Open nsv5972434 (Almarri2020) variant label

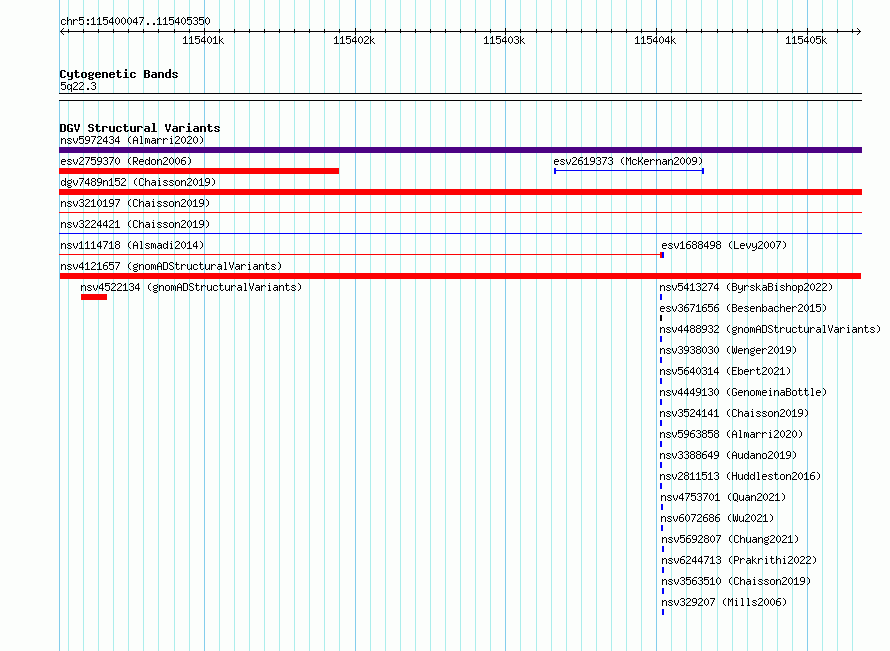click(x=132, y=140)
